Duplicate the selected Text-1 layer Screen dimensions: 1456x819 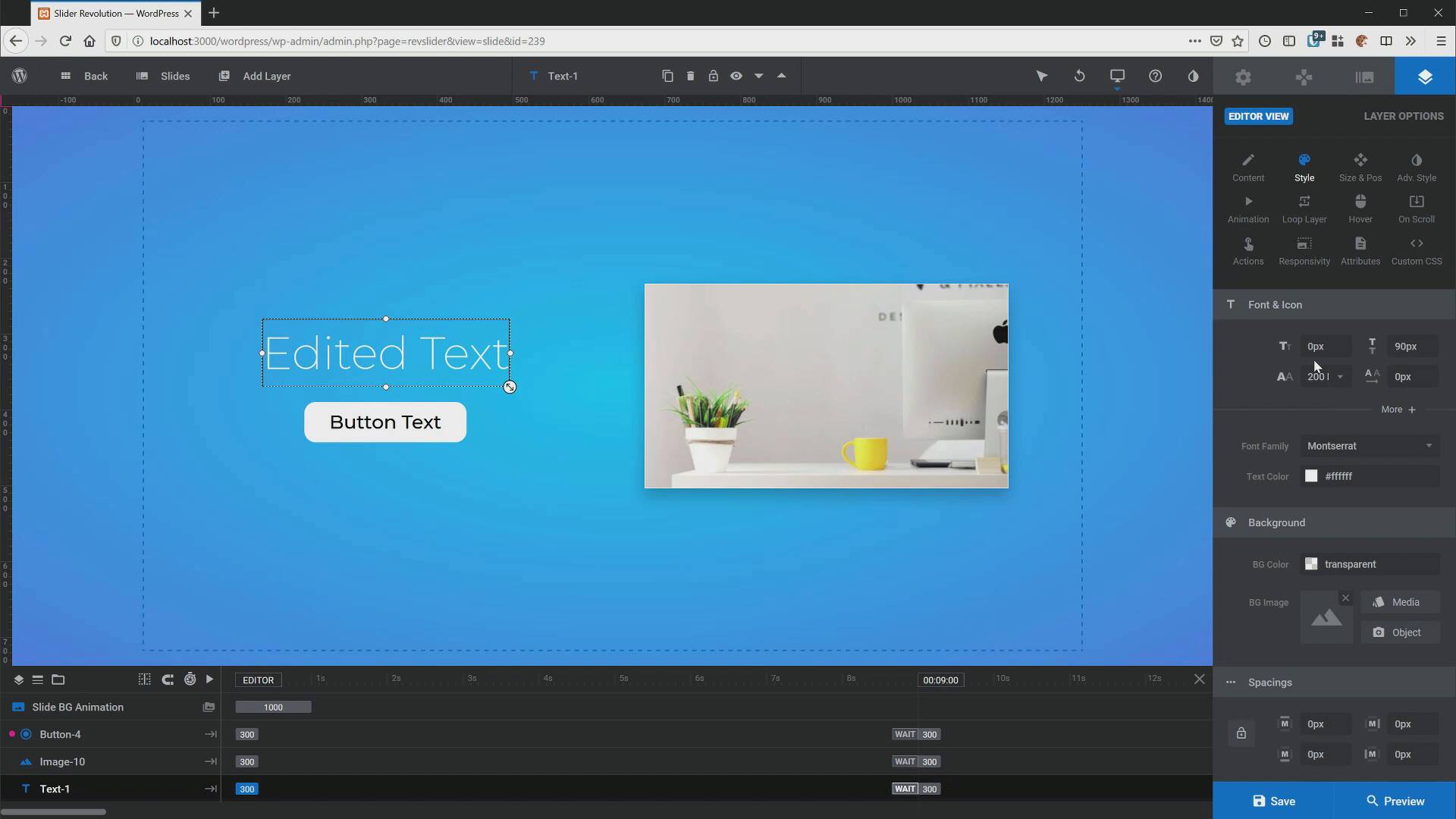point(667,76)
